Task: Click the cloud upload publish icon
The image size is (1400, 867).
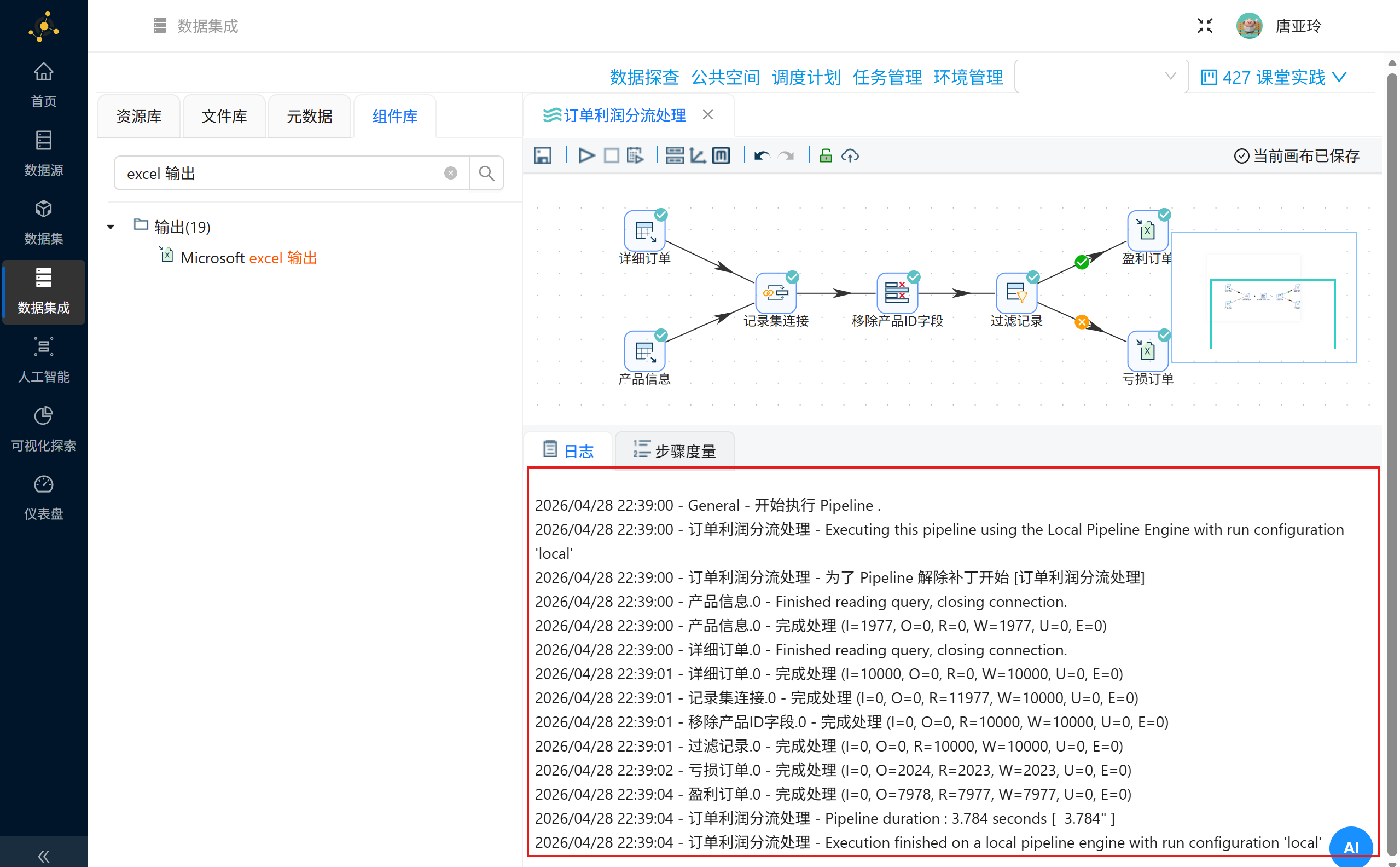Action: (x=850, y=155)
